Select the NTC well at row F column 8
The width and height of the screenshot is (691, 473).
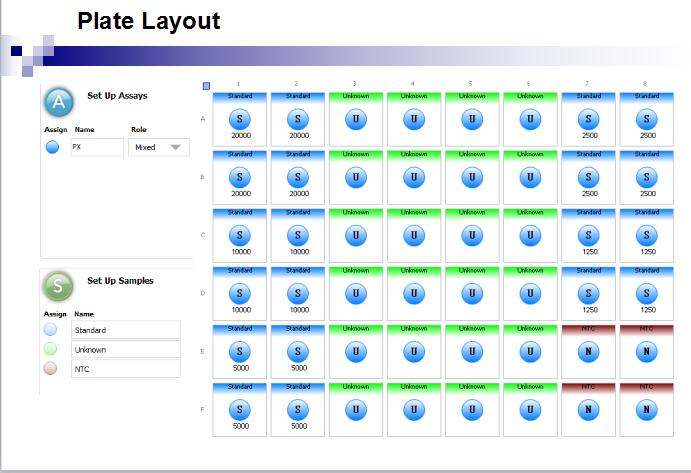(646, 409)
